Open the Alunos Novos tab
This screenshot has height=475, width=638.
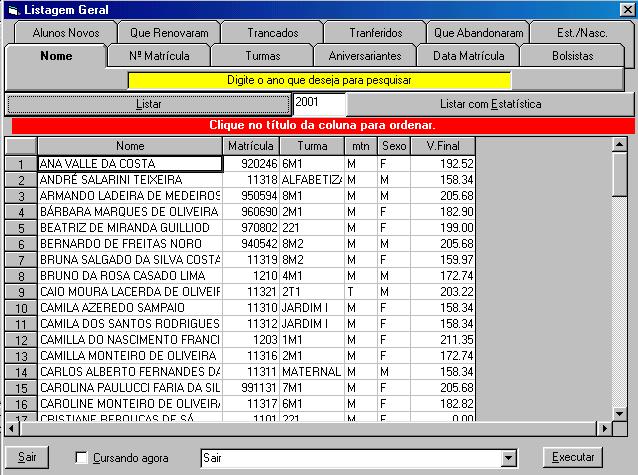point(66,32)
